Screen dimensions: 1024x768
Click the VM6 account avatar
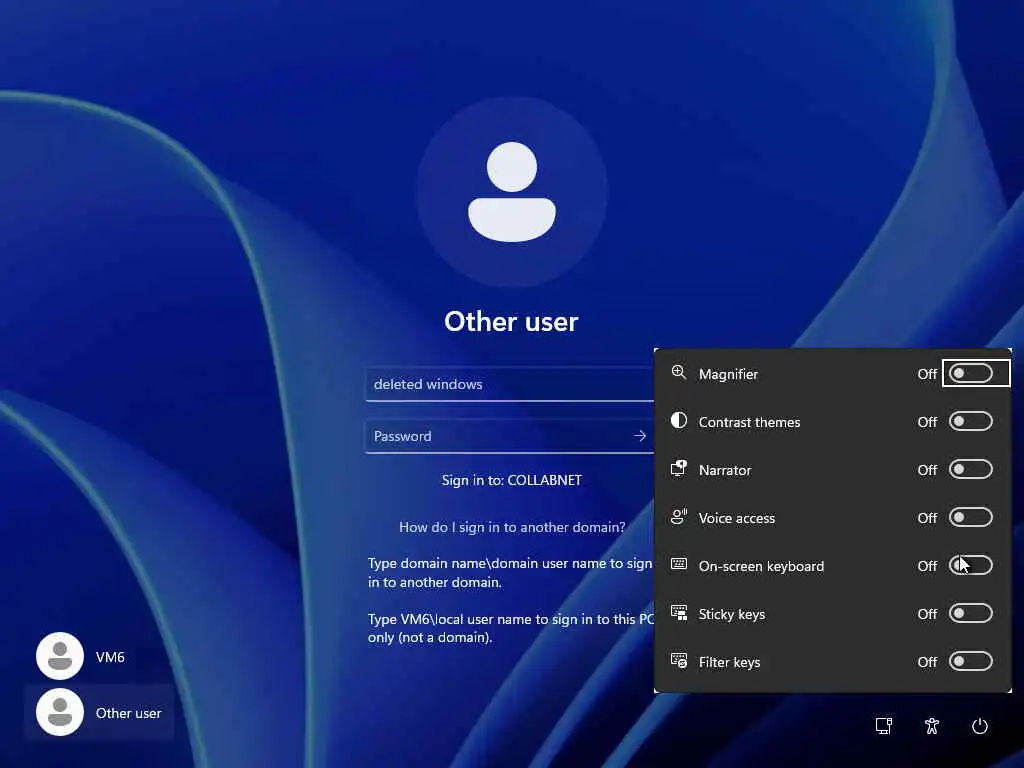point(60,656)
